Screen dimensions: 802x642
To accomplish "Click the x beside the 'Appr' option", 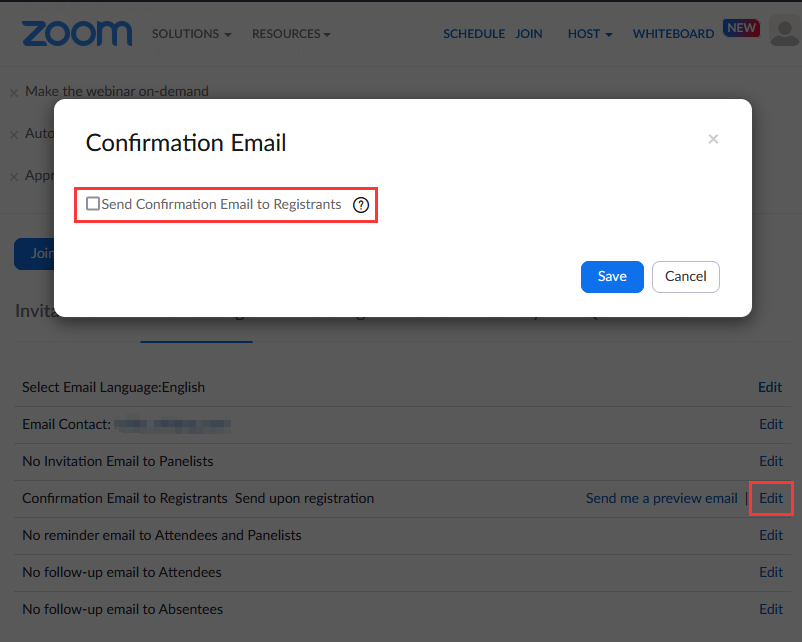I will tap(14, 175).
